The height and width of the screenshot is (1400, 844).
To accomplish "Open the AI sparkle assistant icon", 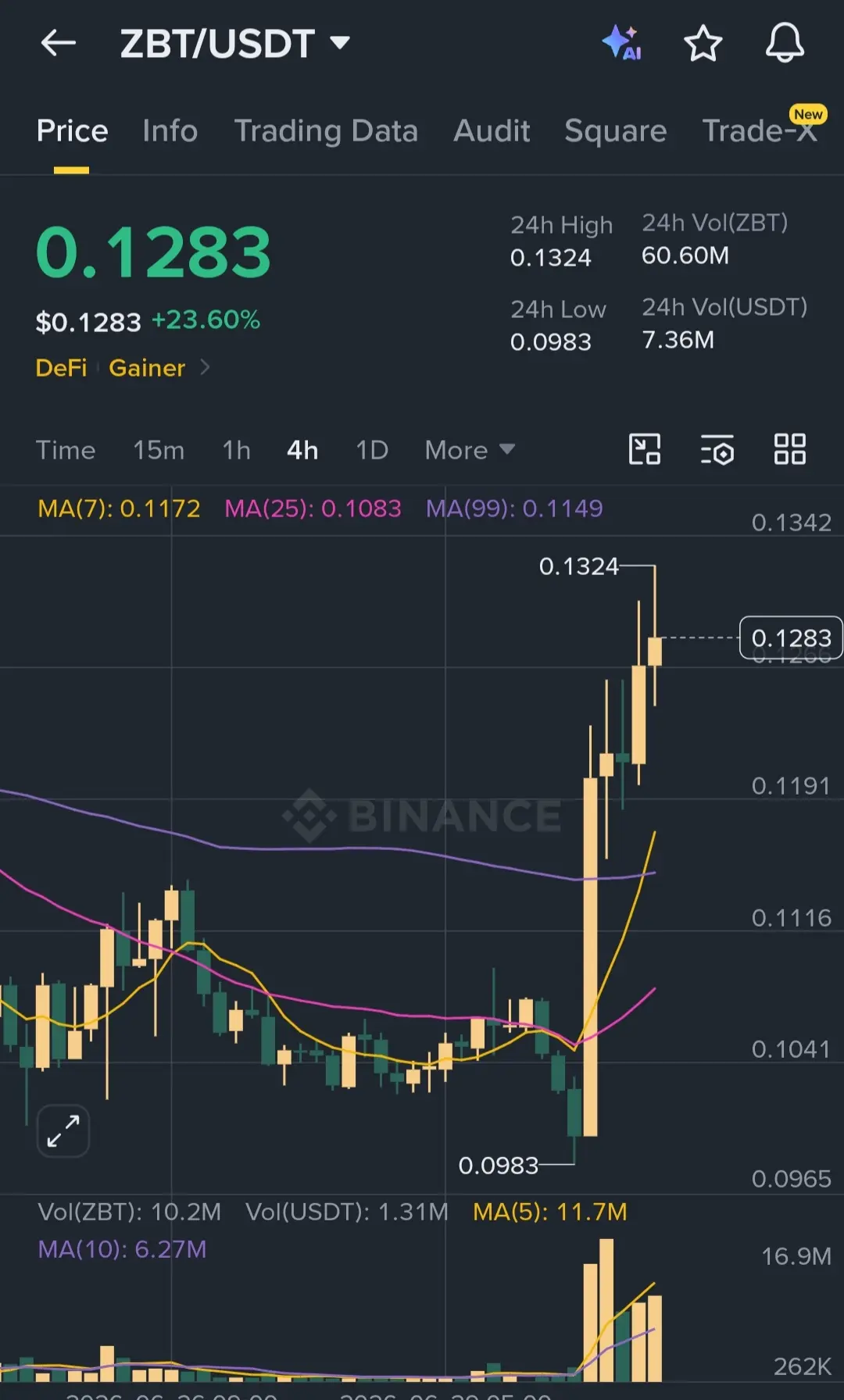I will pos(622,43).
